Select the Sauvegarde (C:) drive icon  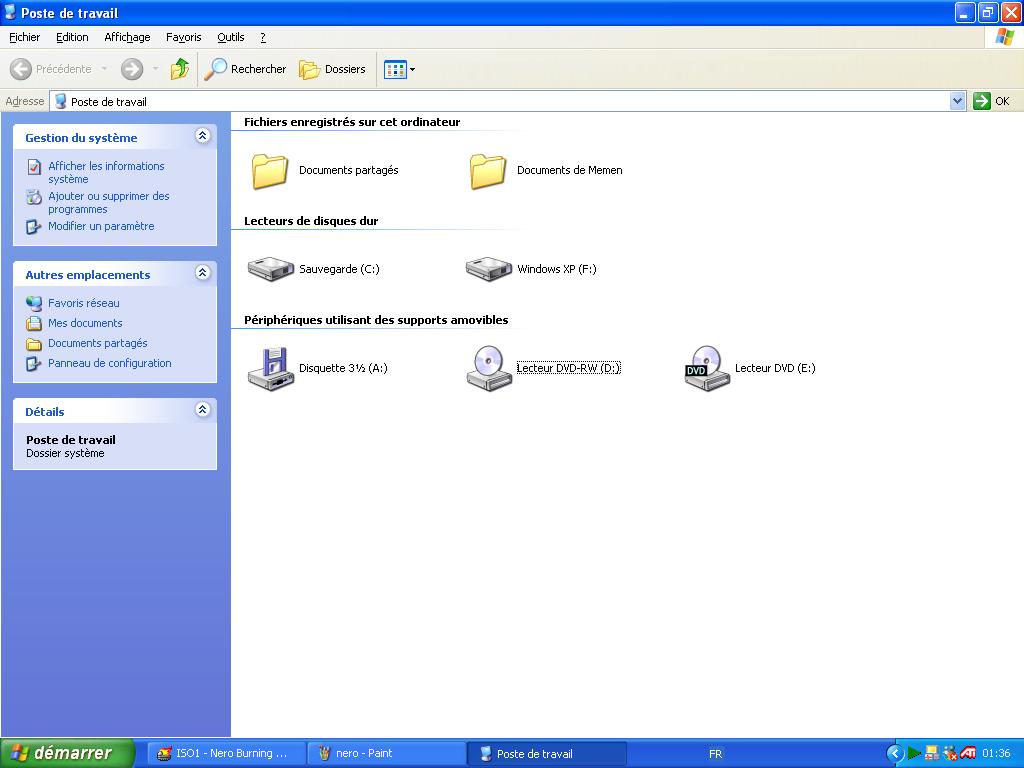(x=271, y=269)
